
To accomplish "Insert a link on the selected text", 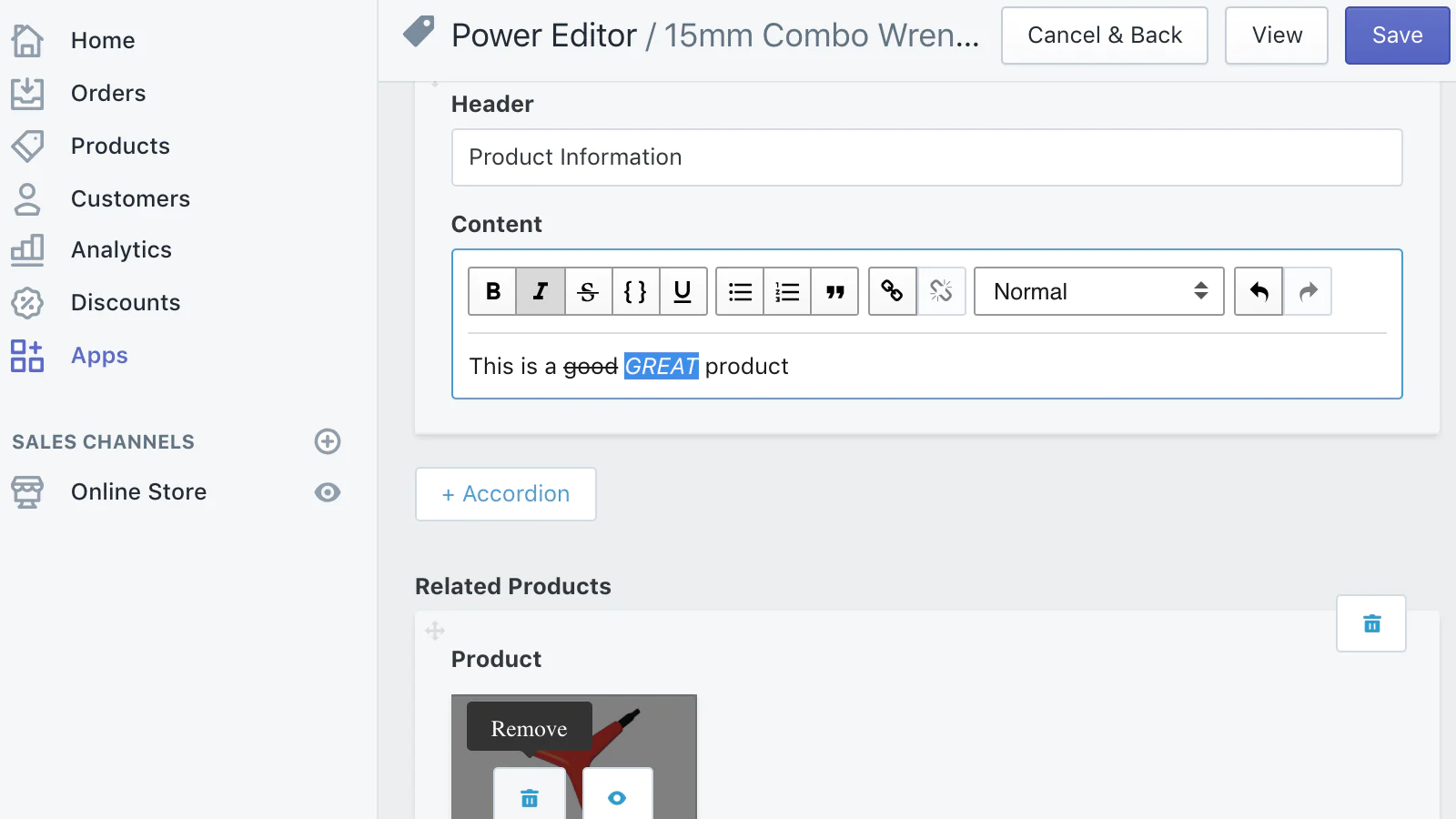I will 892,291.
